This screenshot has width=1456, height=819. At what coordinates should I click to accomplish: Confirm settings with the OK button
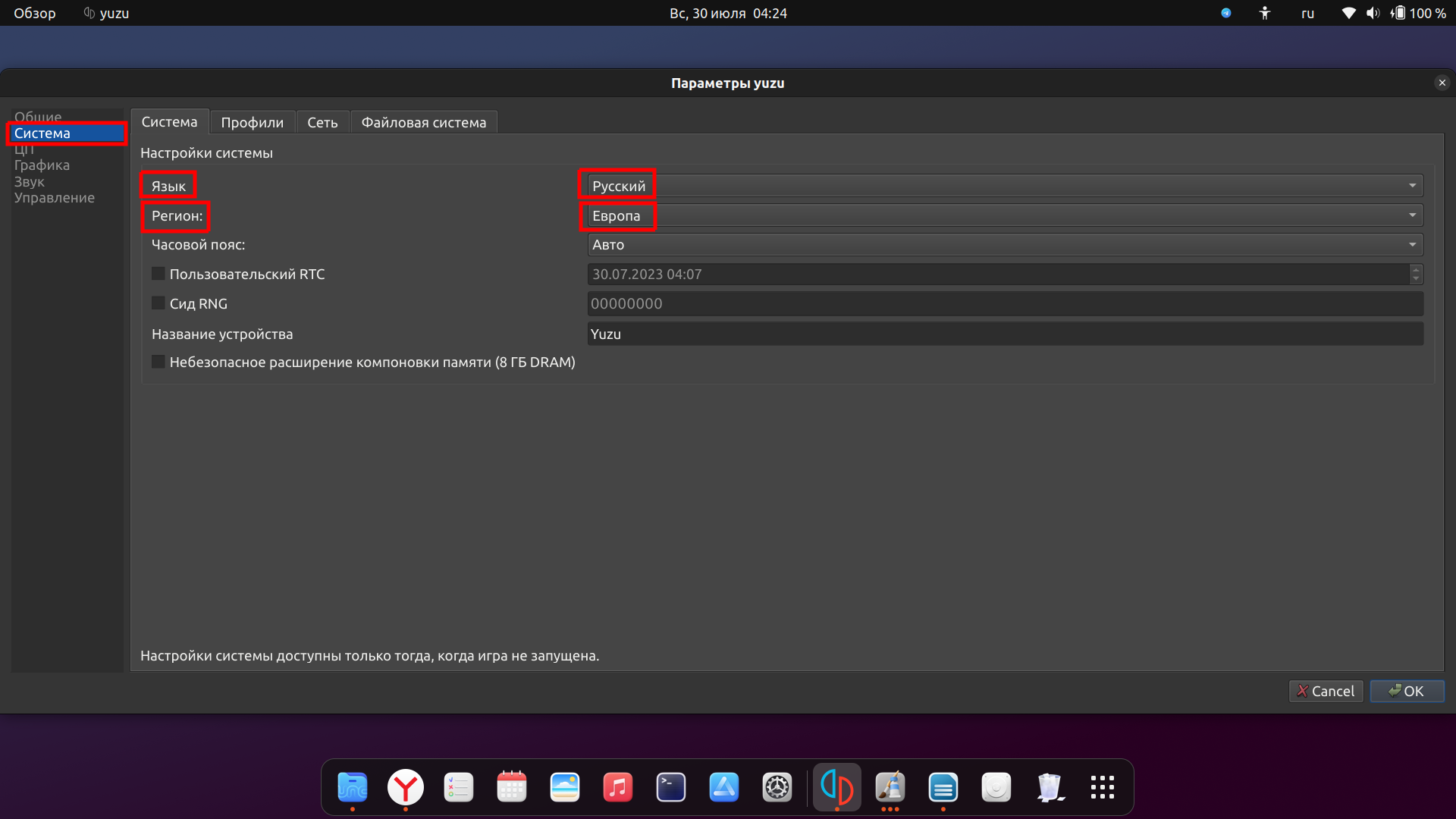pos(1407,691)
